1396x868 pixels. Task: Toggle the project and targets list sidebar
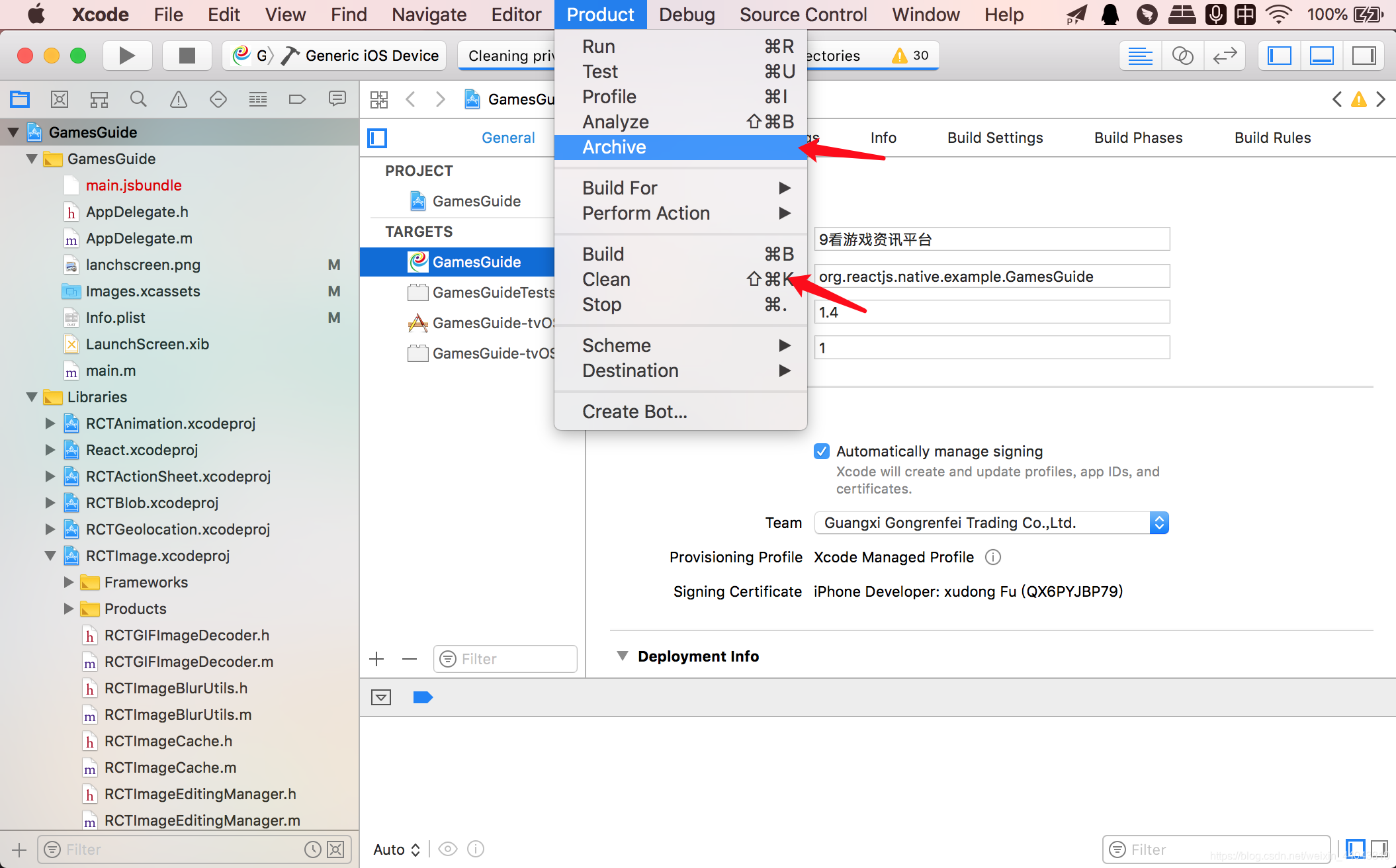coord(377,138)
